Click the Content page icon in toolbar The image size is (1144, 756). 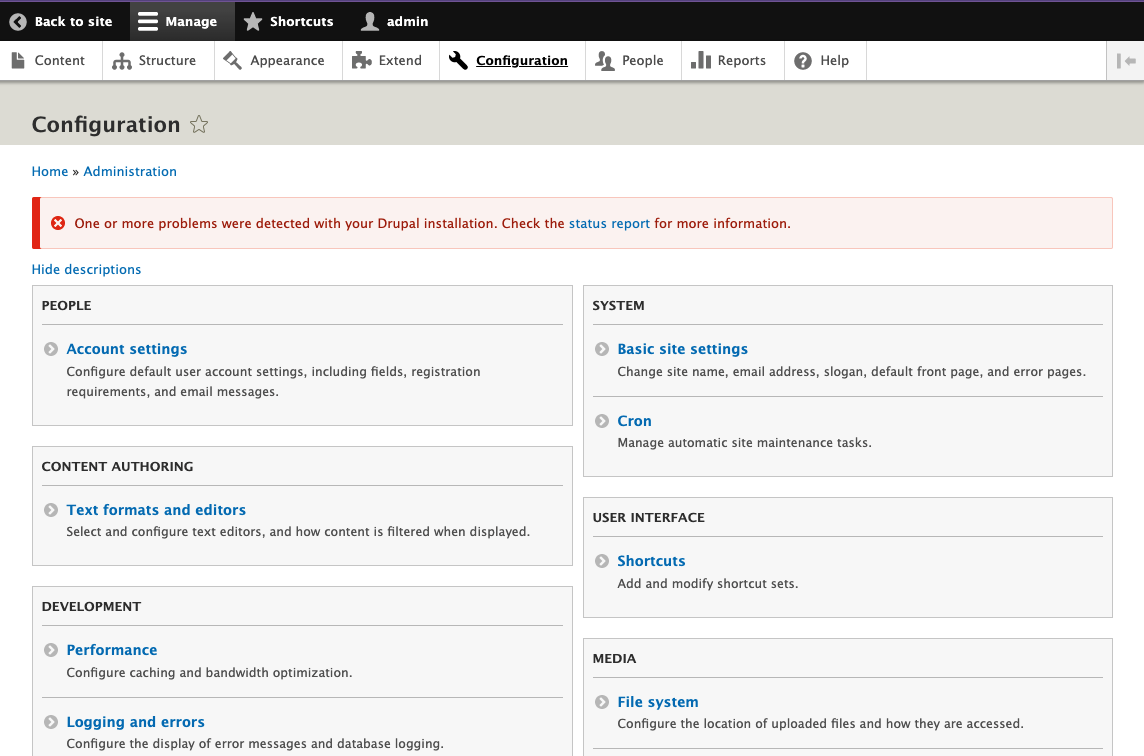point(18,61)
